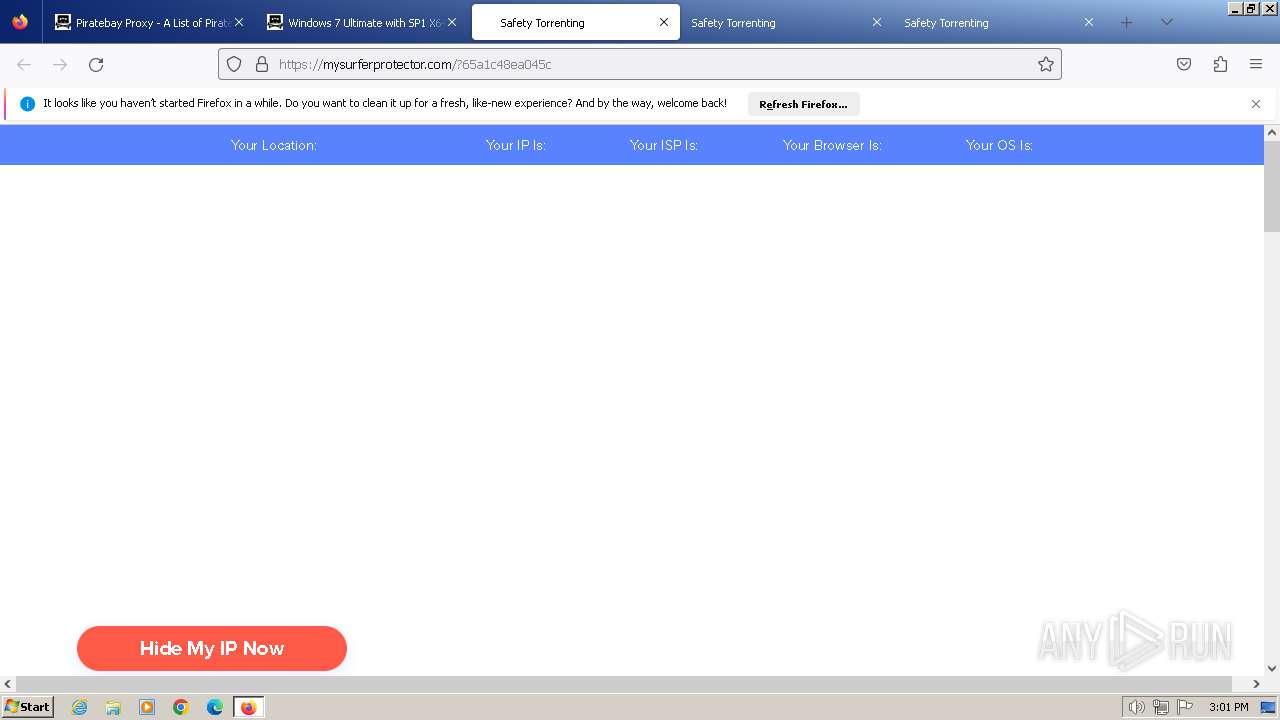1280x720 pixels.
Task: Switch to Windows 7 Ultimate tab
Action: (362, 22)
